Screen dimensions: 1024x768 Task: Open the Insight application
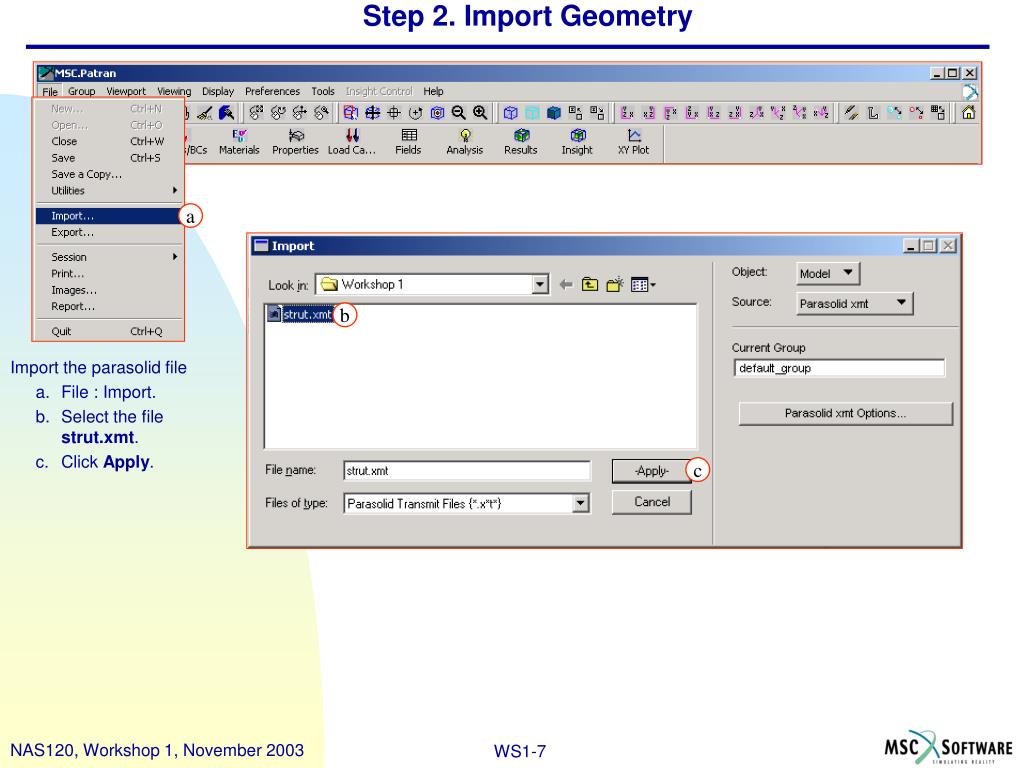(577, 142)
